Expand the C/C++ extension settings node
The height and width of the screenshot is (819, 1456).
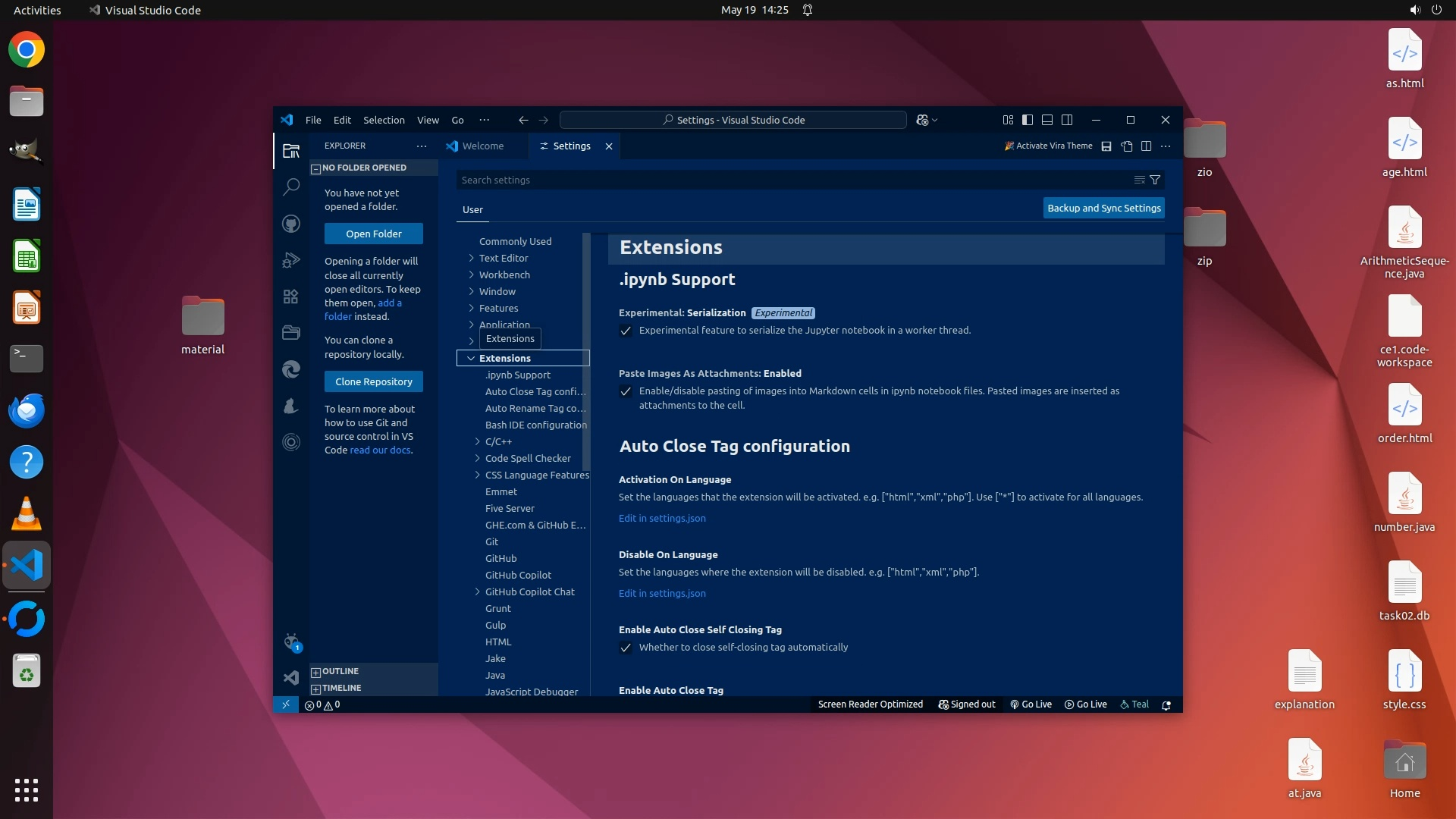(x=478, y=441)
